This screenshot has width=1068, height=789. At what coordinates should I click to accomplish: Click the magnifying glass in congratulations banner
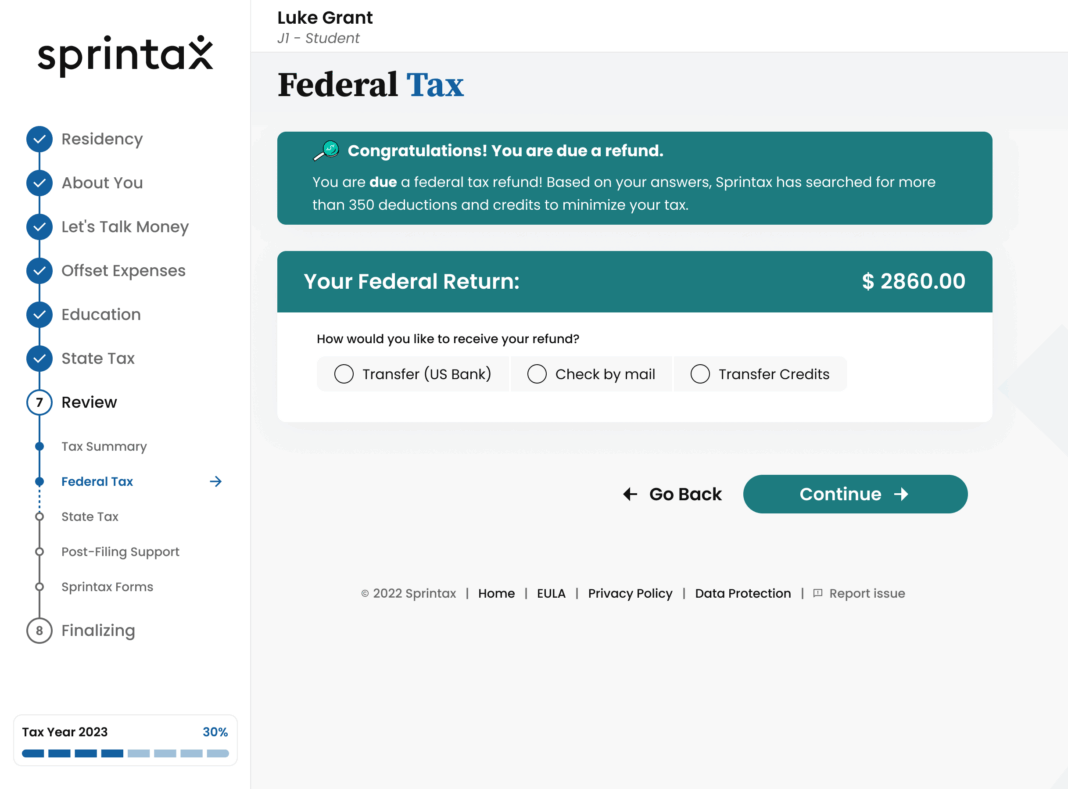pyautogui.click(x=324, y=149)
